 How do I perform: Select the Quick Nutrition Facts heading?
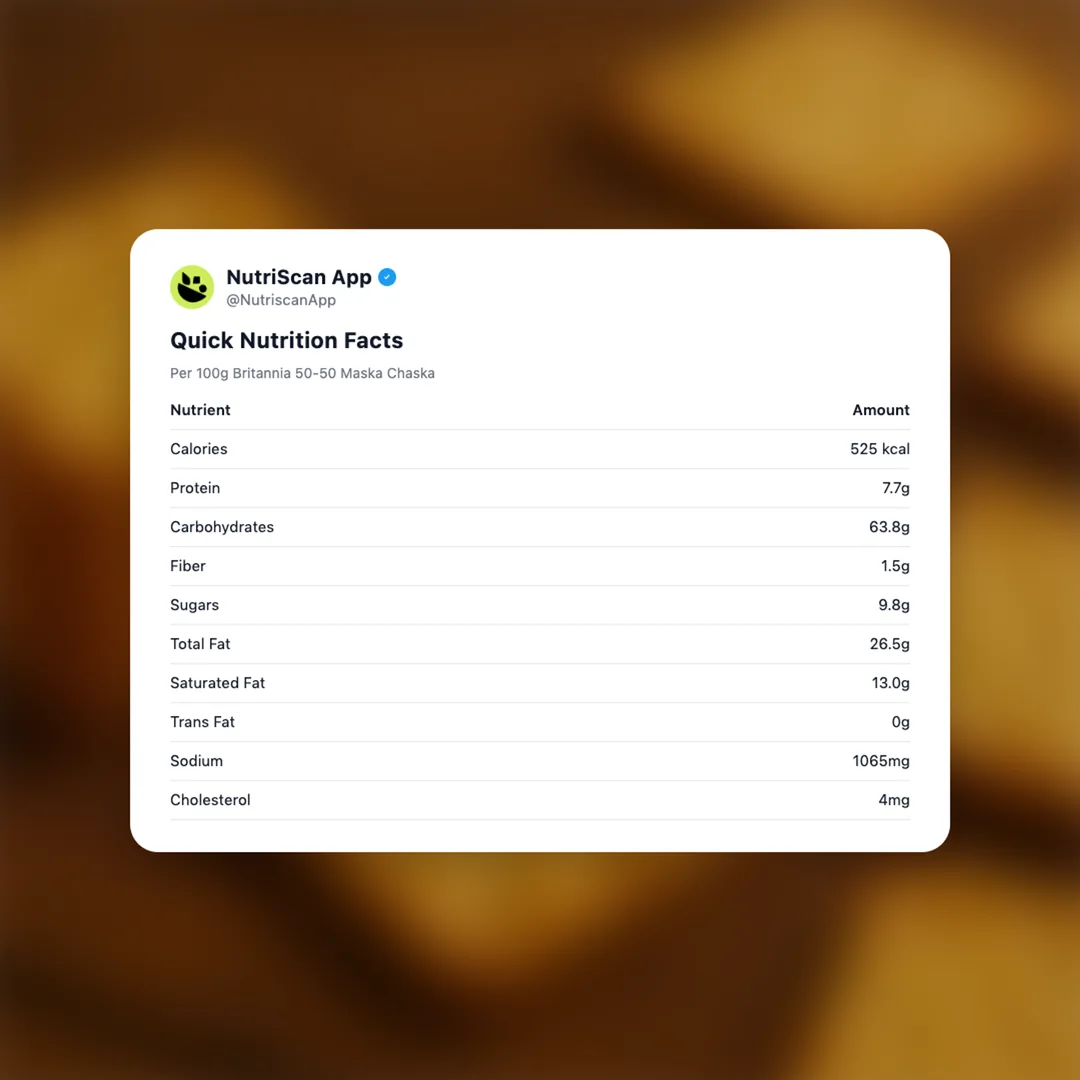(x=286, y=340)
